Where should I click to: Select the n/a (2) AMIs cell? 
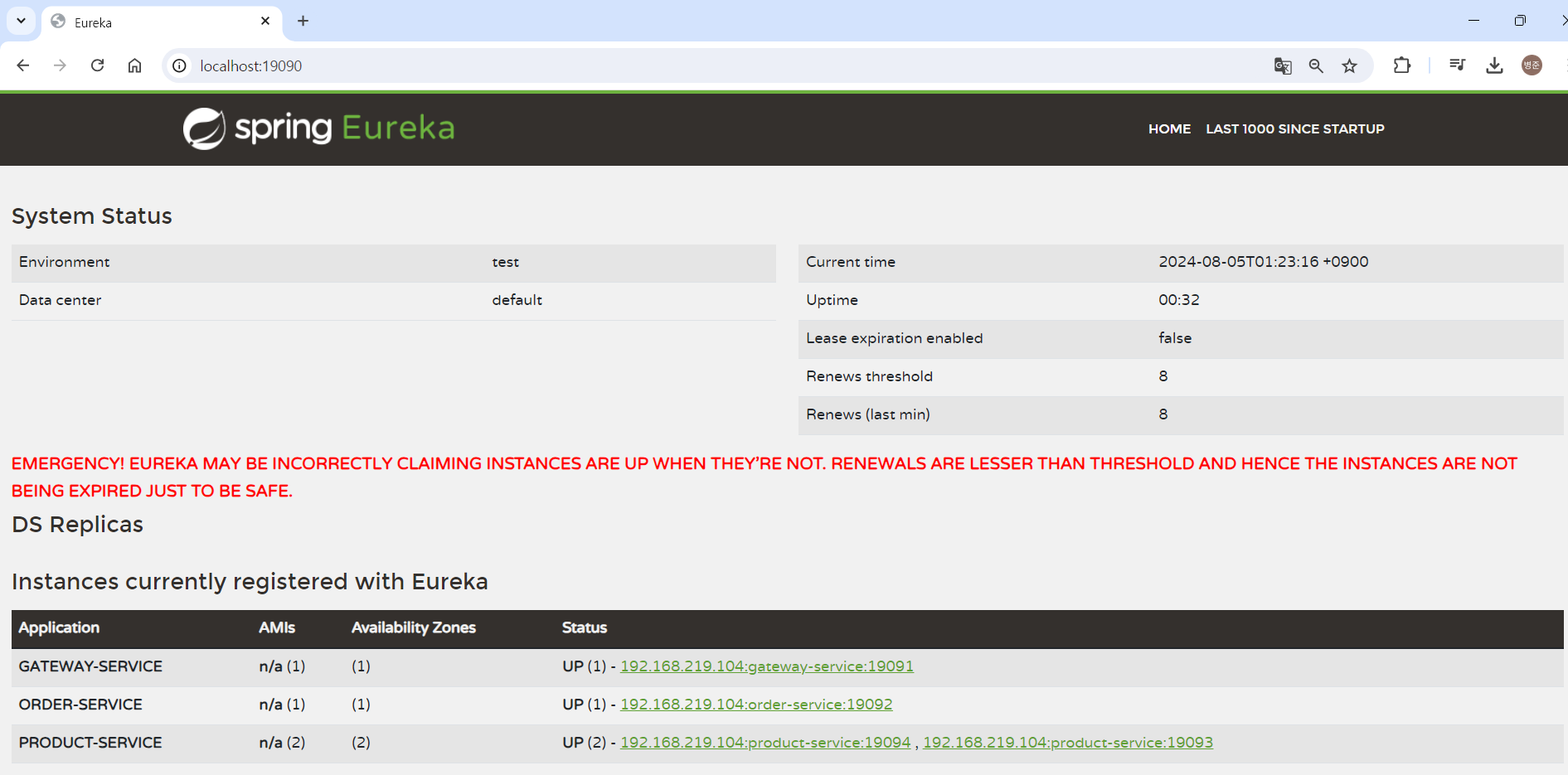coord(282,743)
